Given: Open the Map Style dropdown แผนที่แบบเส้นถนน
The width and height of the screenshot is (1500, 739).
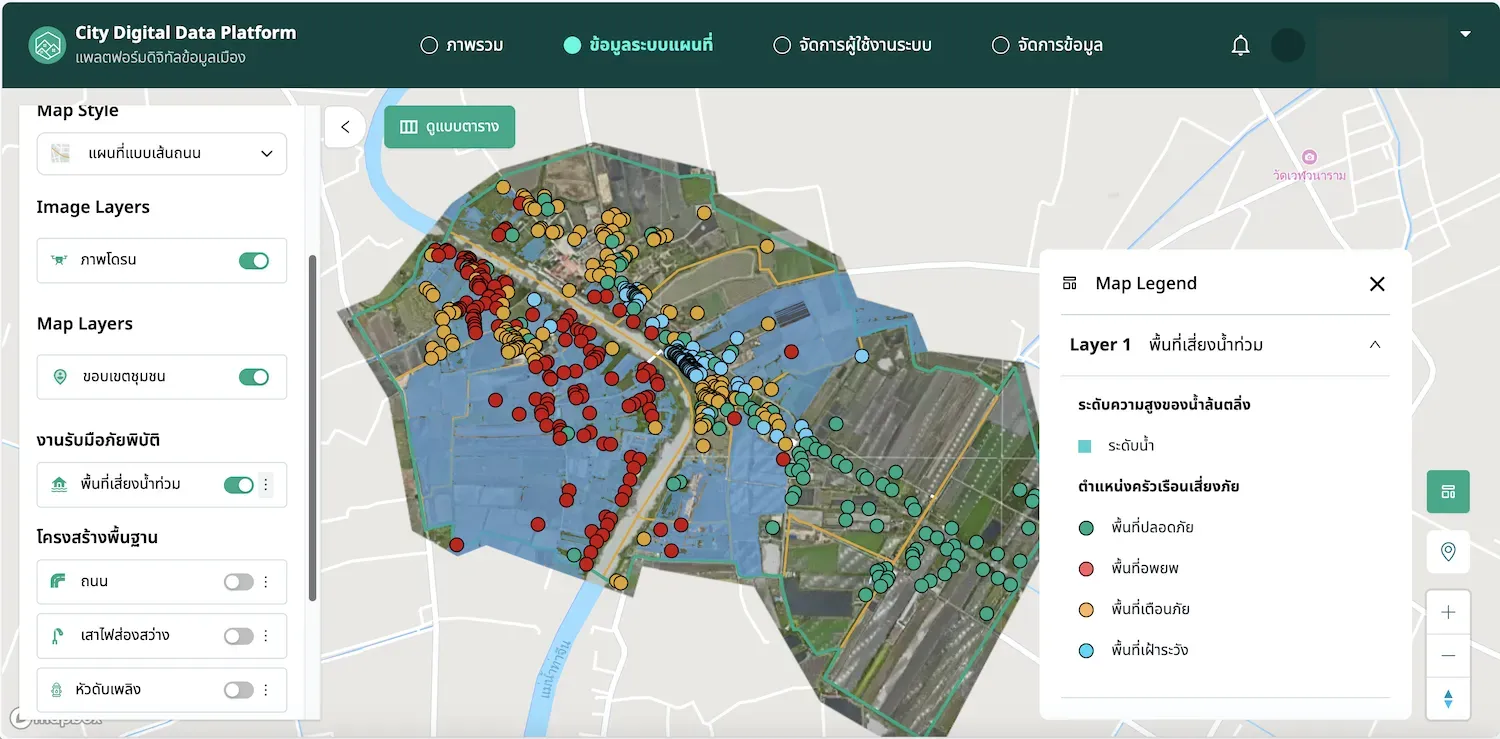Looking at the screenshot, I should [162, 154].
